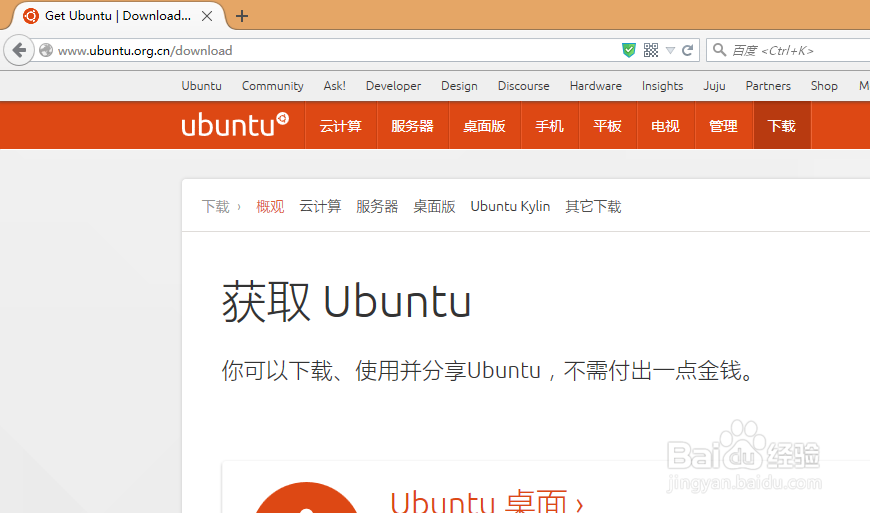Open the 平板 menu item
Image resolution: width=870 pixels, height=513 pixels.
coord(608,126)
